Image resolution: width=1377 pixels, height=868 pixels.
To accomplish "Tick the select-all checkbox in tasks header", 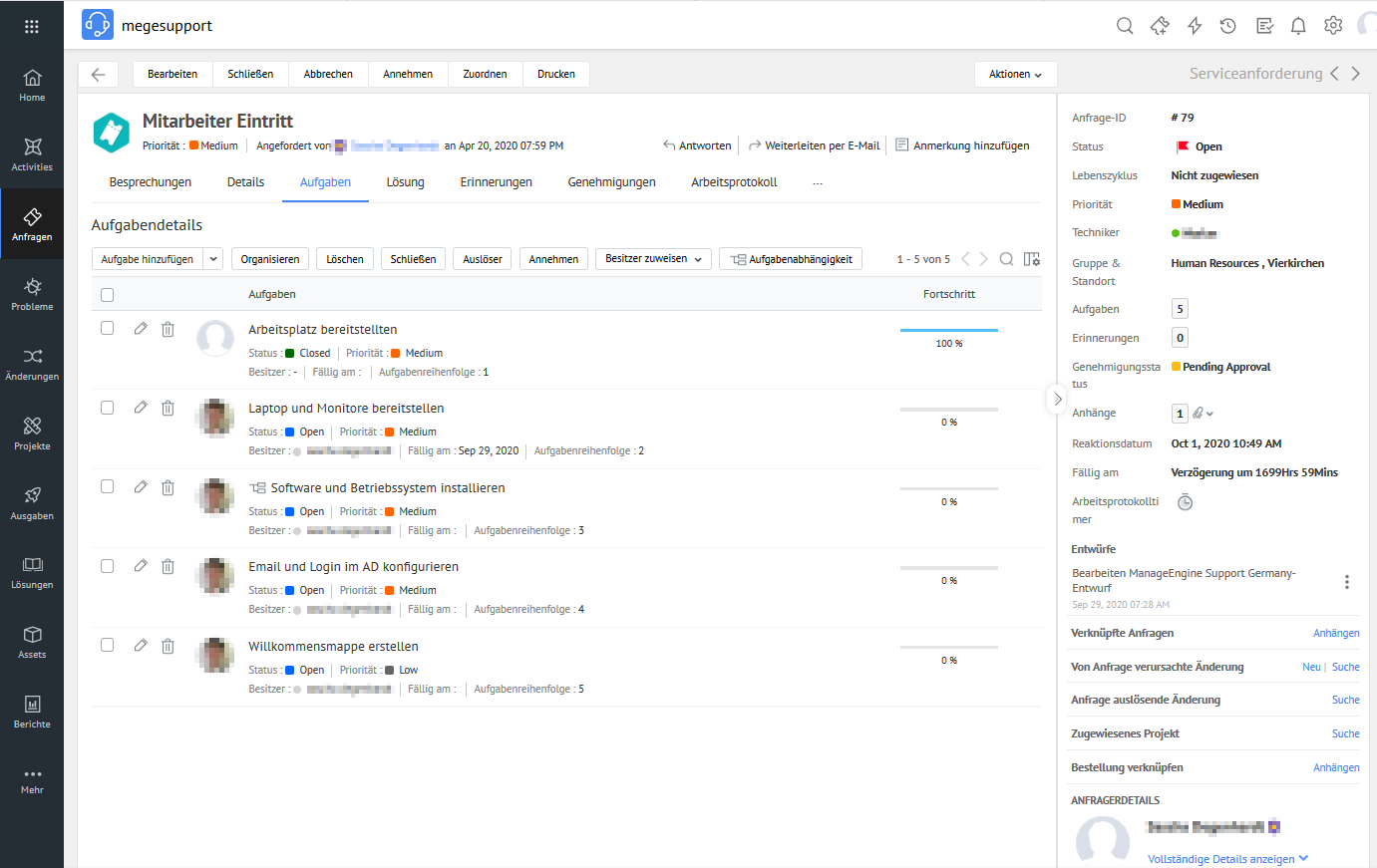I will tap(108, 295).
